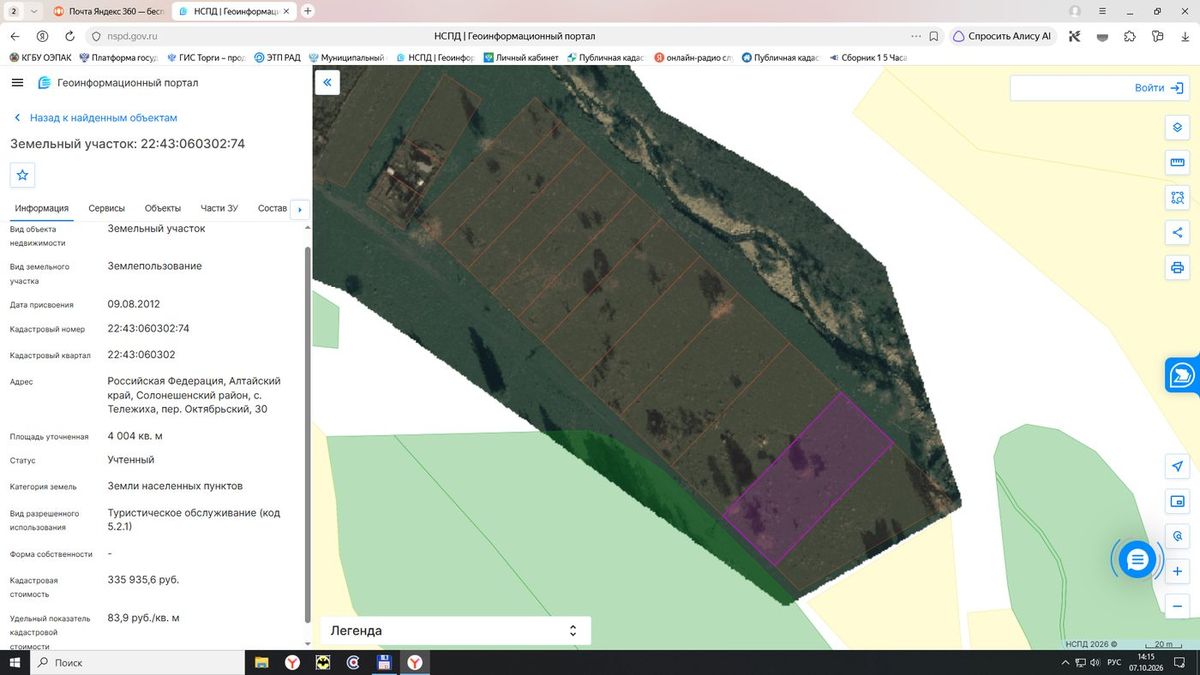
Task: Click the highlighted purple land plot
Action: pyautogui.click(x=808, y=480)
